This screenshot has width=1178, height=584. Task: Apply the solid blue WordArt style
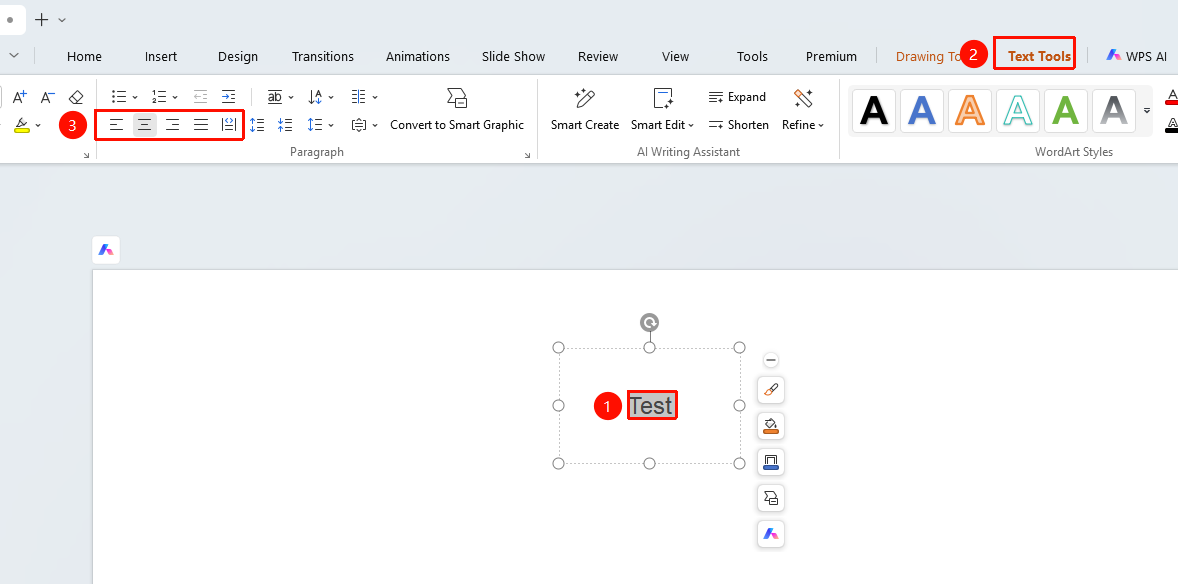(922, 111)
